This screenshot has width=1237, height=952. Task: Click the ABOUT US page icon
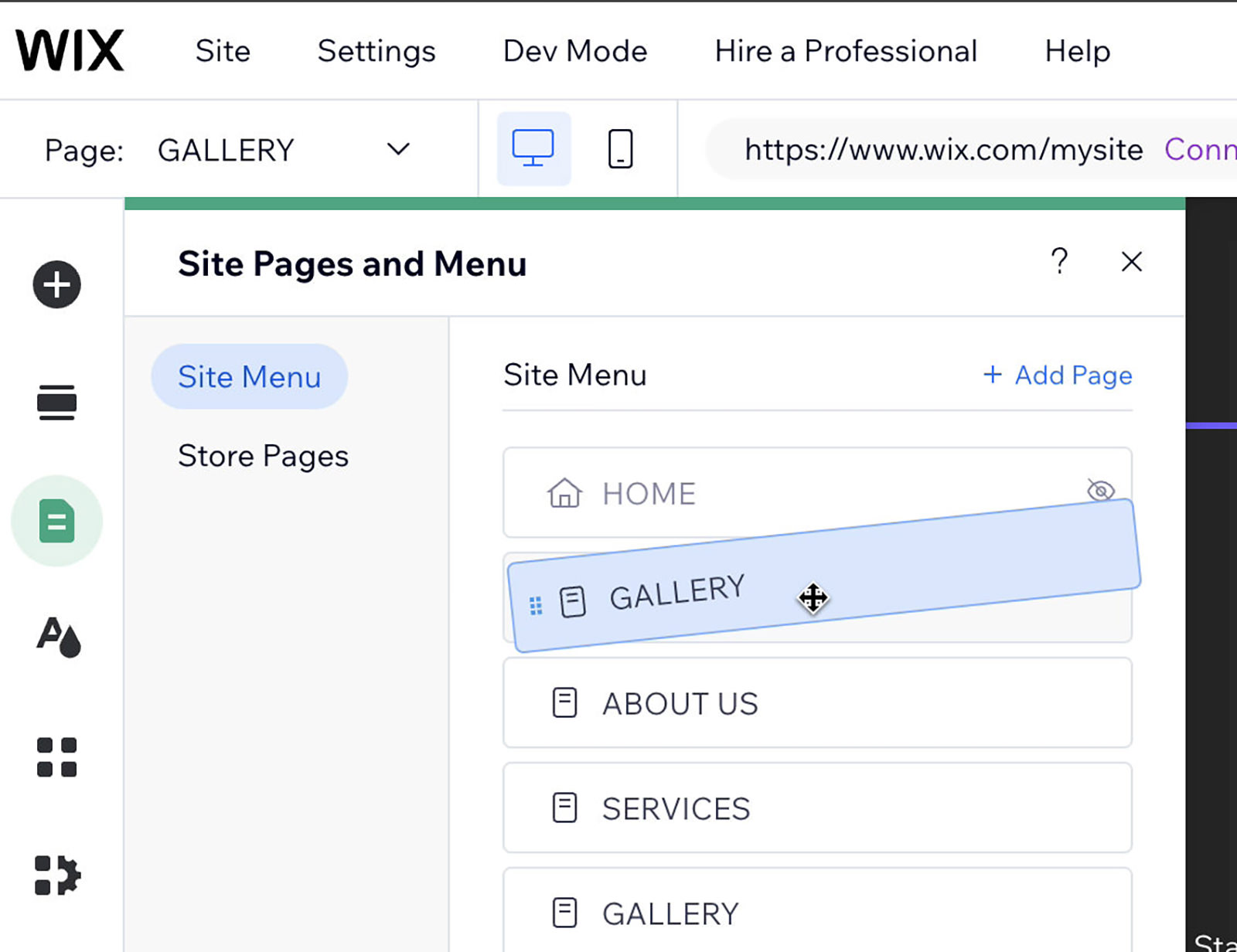point(564,703)
